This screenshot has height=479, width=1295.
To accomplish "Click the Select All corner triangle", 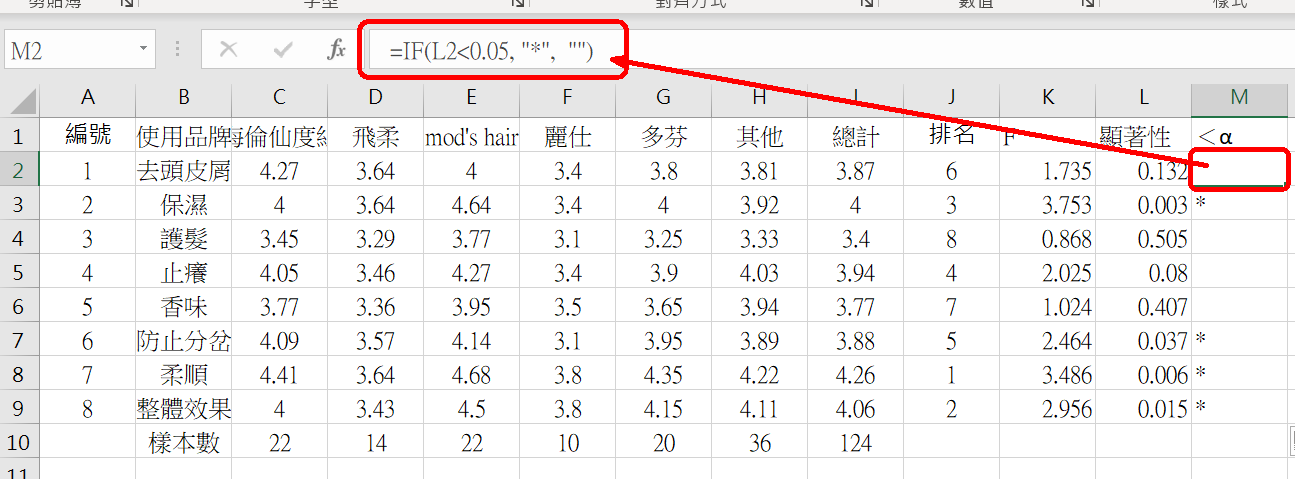I will pyautogui.click(x=22, y=99).
